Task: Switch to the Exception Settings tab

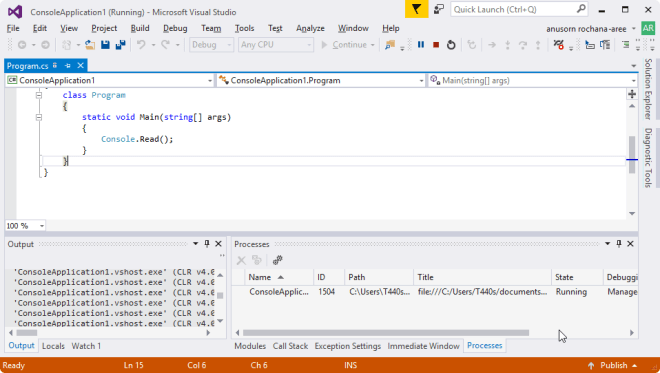Action: coord(348,346)
